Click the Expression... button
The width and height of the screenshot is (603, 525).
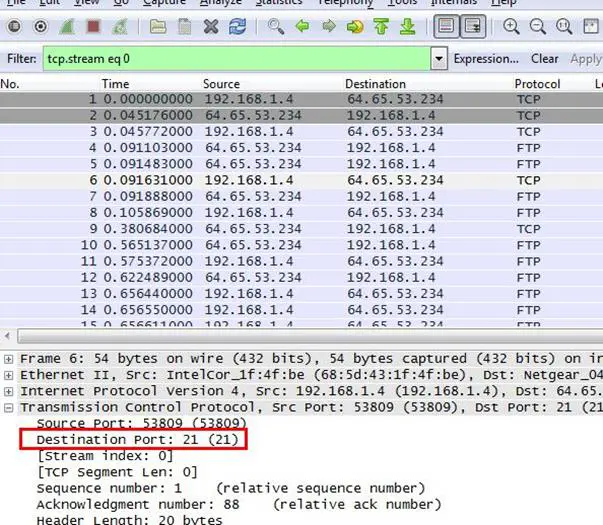(x=487, y=59)
